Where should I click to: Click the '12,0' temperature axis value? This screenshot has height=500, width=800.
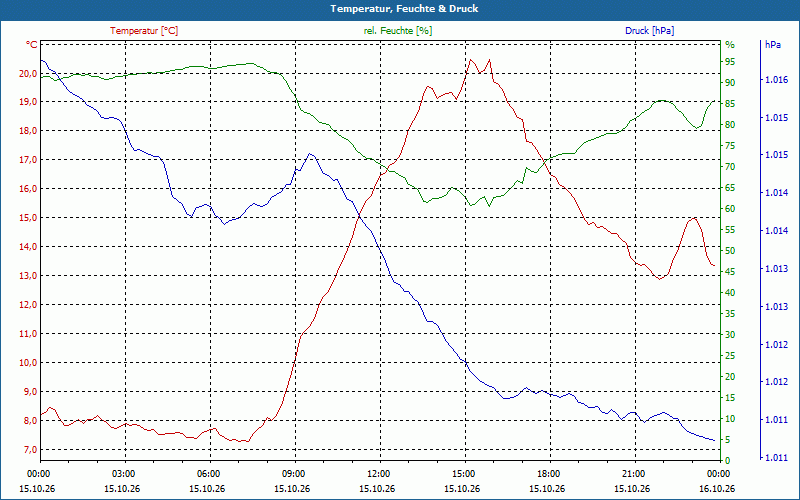[28, 305]
